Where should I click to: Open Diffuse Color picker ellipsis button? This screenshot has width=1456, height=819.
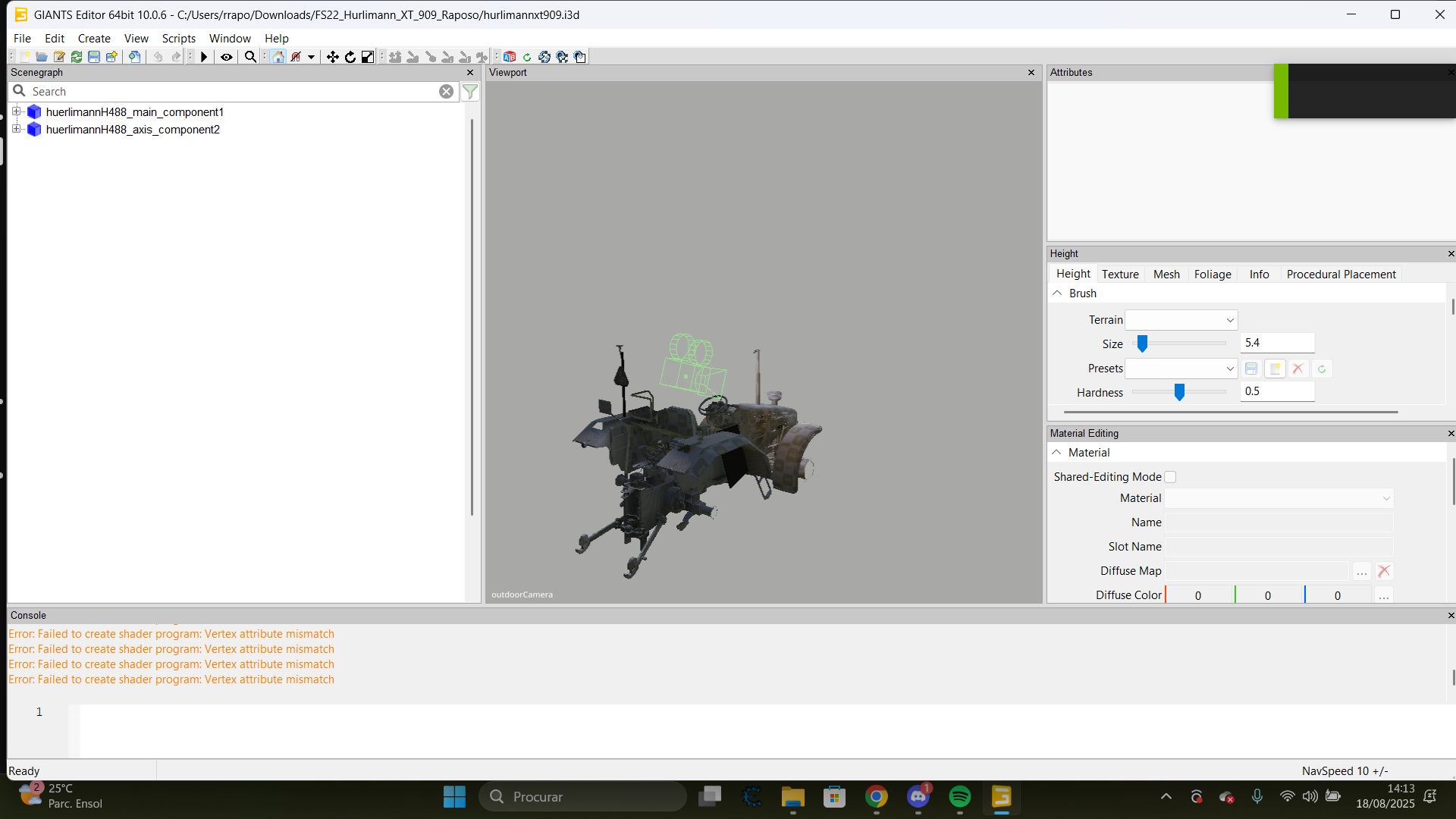click(x=1384, y=595)
